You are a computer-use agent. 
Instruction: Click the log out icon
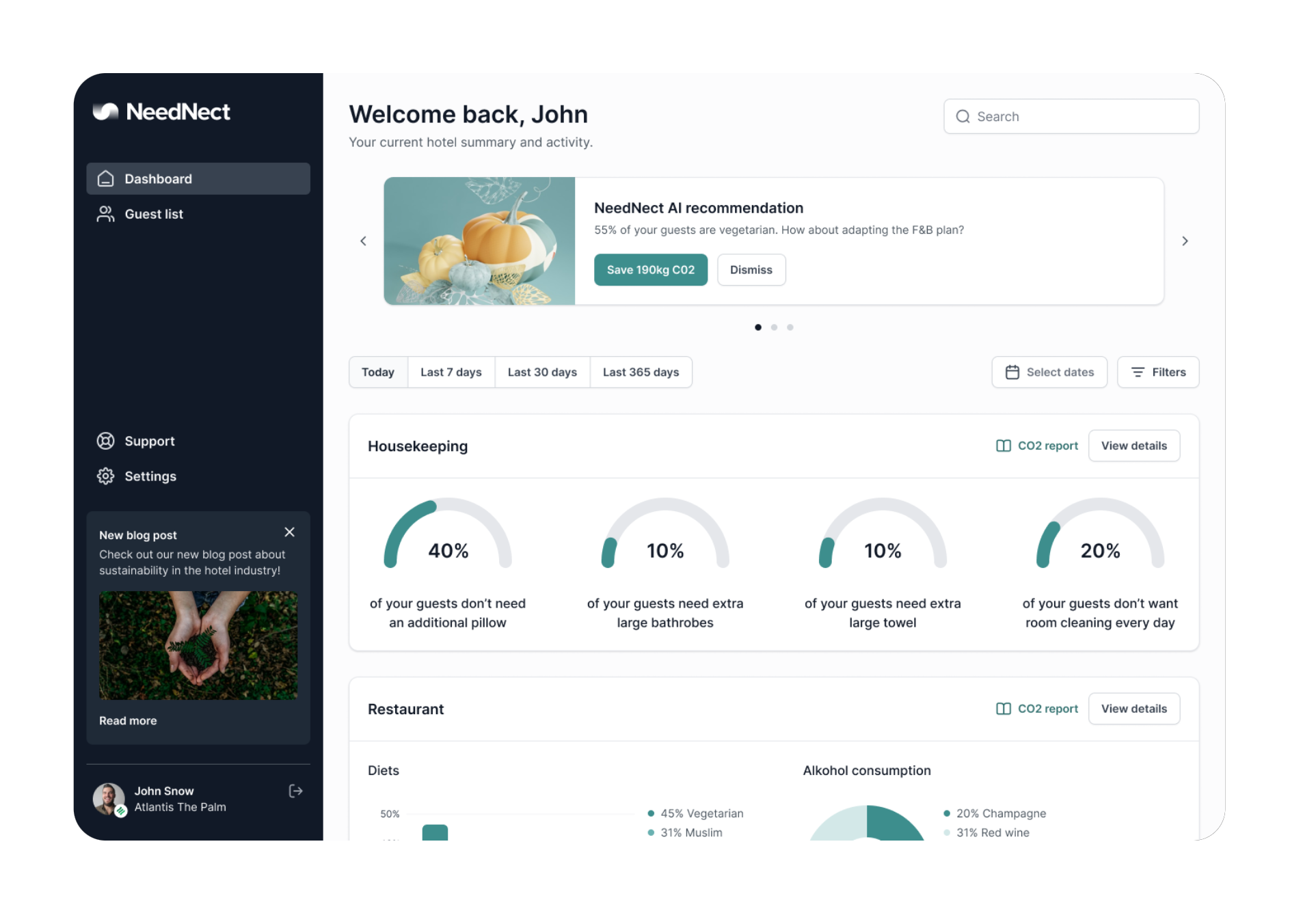click(295, 791)
